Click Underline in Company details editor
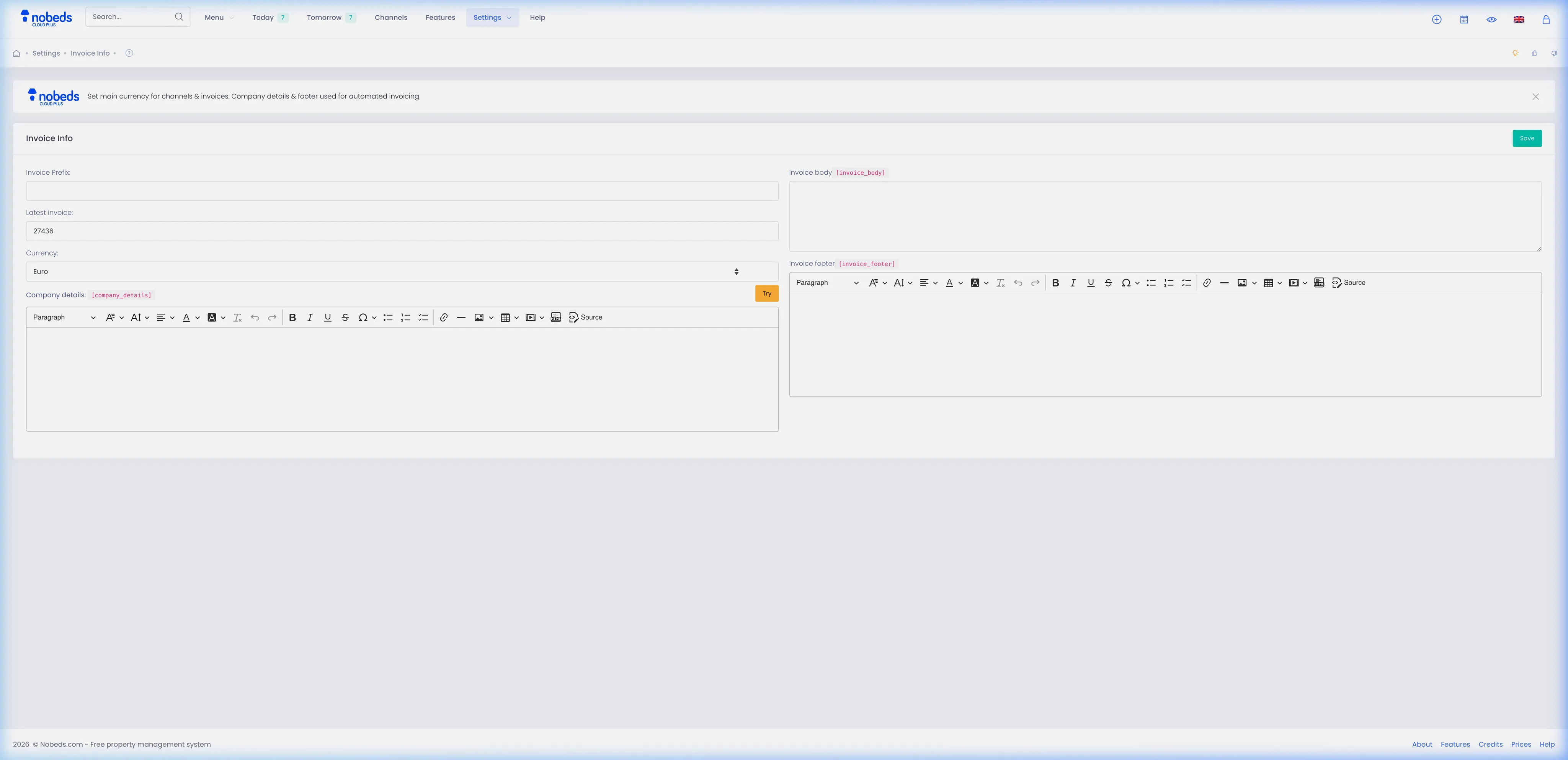The width and height of the screenshot is (1568, 760). pos(327,317)
